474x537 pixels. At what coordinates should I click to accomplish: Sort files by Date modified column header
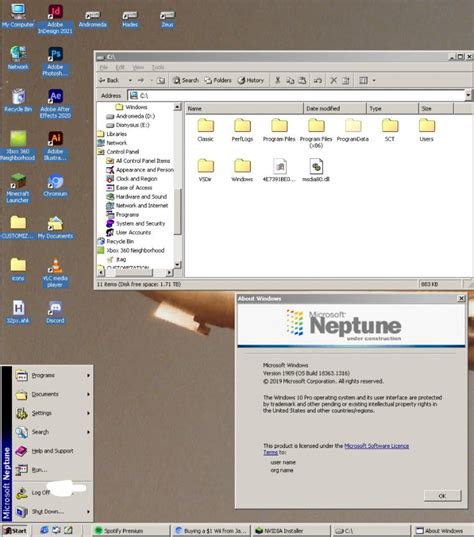point(335,109)
